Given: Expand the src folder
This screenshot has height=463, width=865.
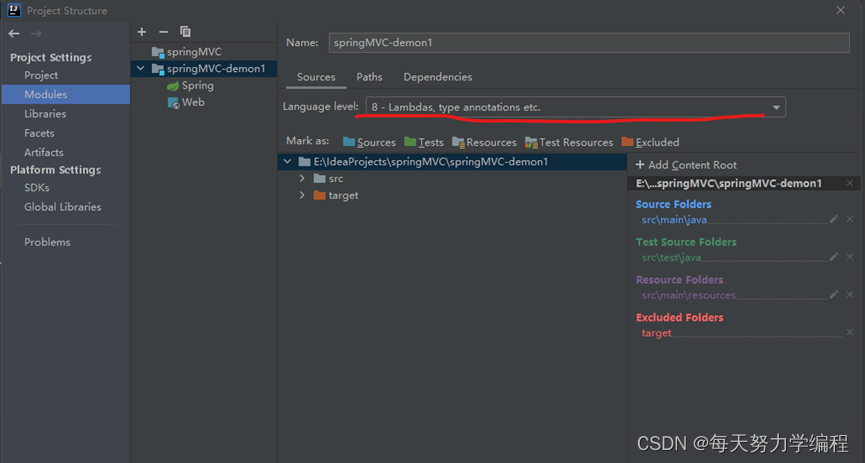Looking at the screenshot, I should tap(302, 178).
